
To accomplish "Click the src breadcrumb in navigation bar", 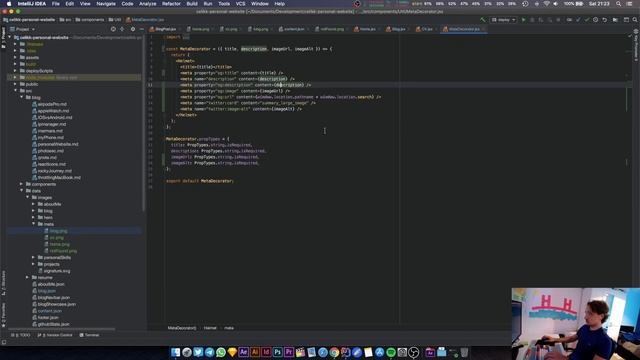I will 65,20.
